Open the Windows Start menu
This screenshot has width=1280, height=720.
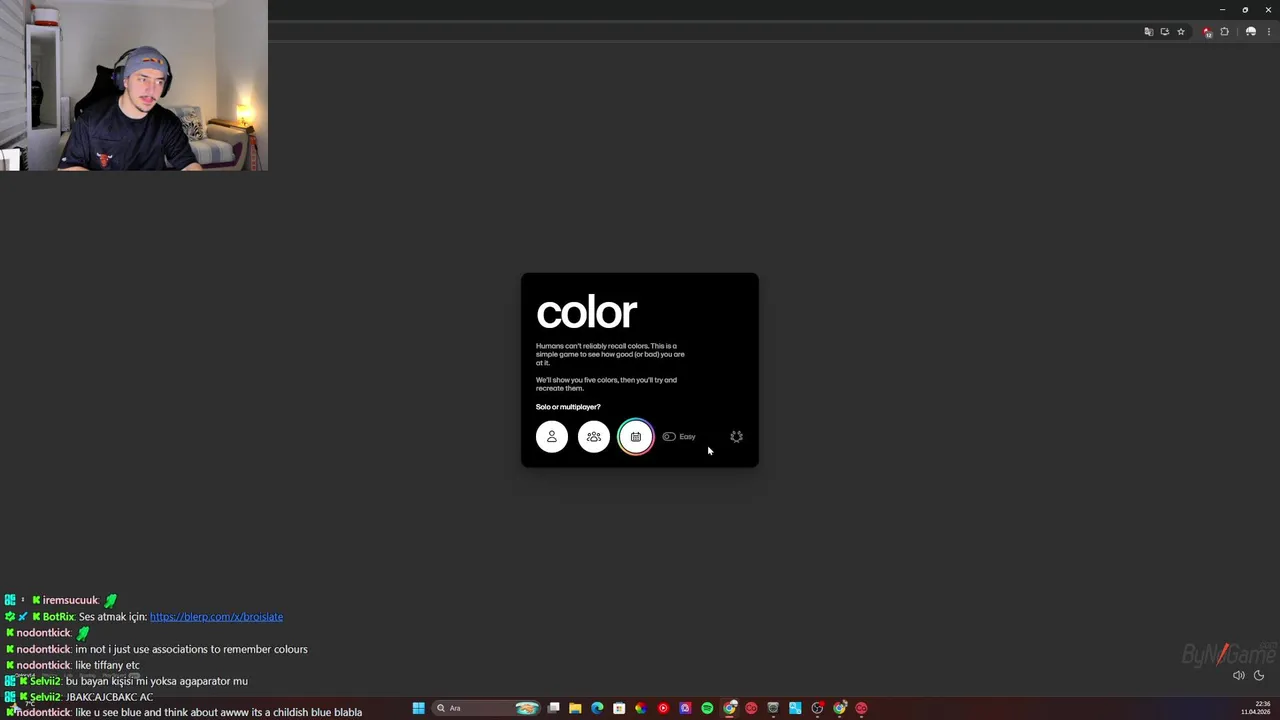(419, 708)
